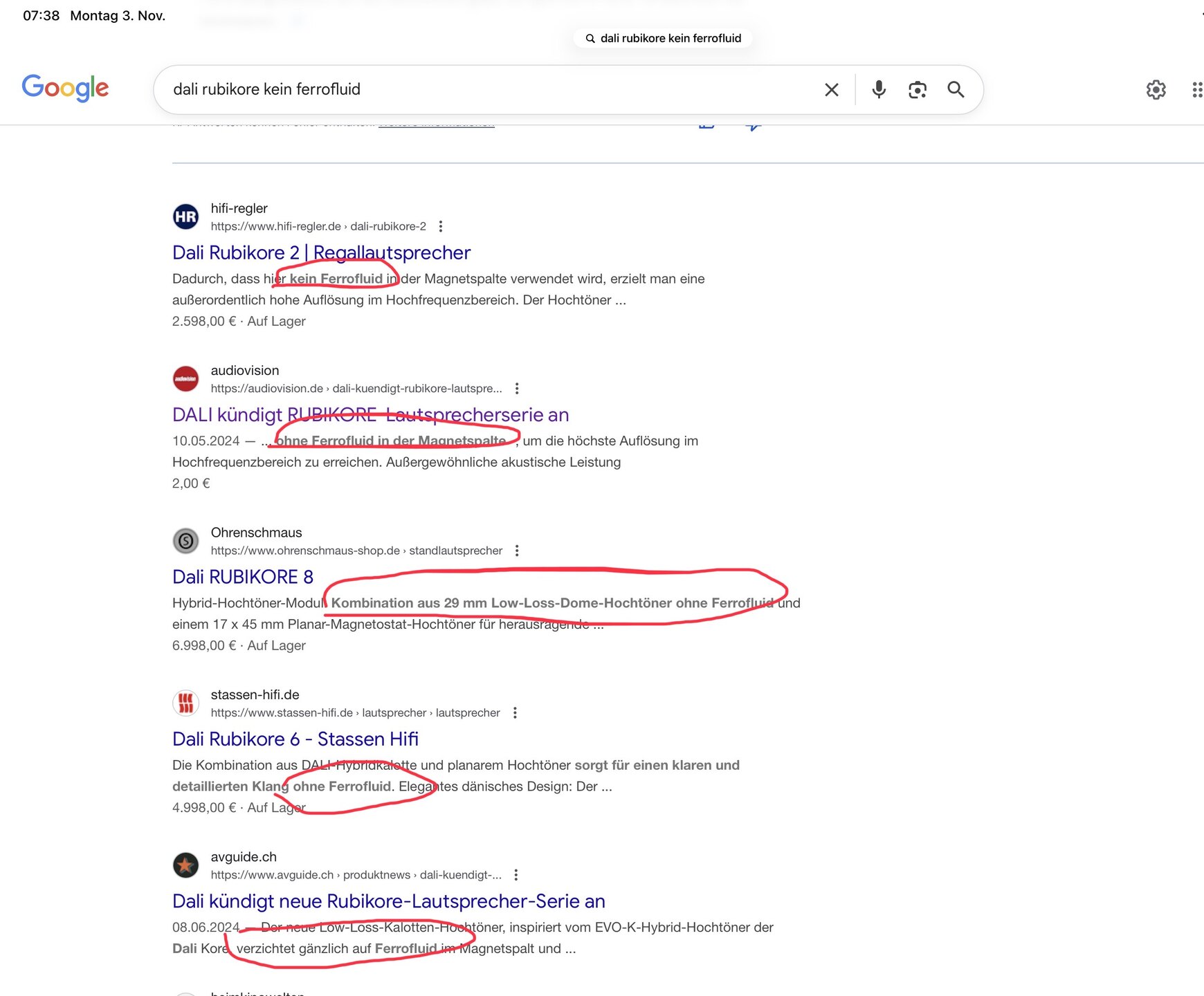The height and width of the screenshot is (996, 1204).
Task: Open the Google apps grid
Action: coord(1196,90)
